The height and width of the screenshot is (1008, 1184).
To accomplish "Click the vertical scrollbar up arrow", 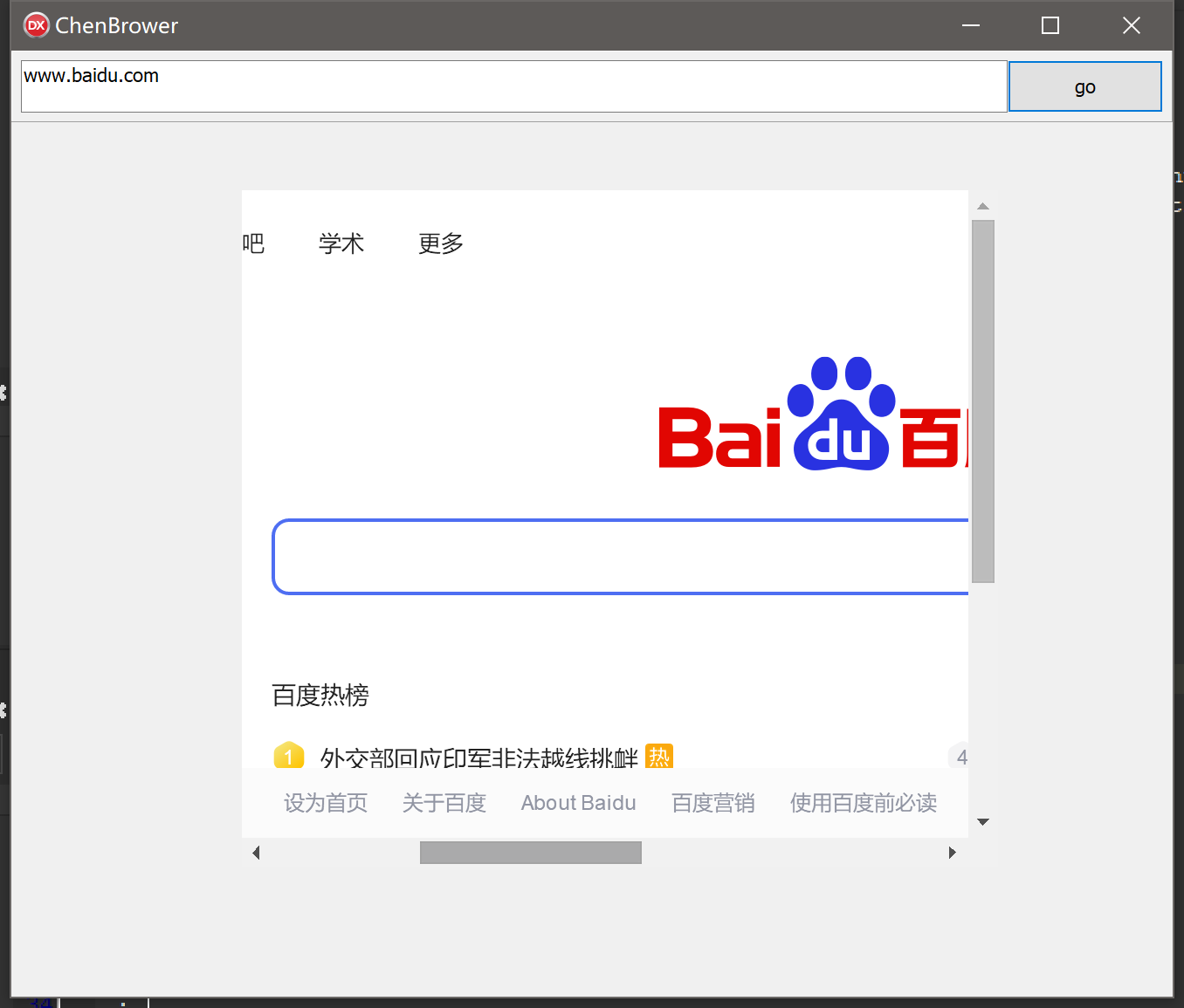I will (983, 207).
